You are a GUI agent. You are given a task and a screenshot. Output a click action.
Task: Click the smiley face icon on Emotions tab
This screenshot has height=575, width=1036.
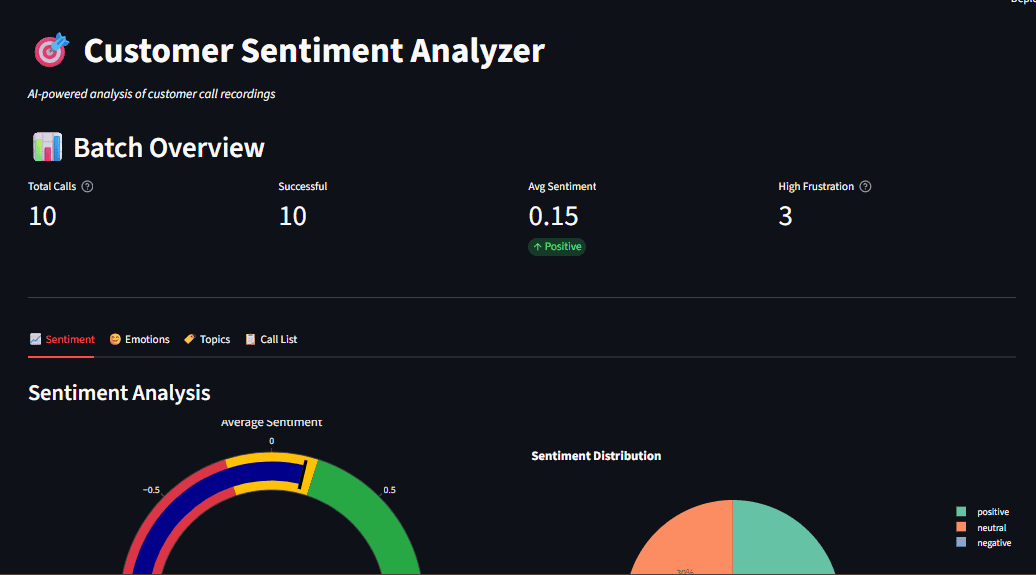click(115, 340)
